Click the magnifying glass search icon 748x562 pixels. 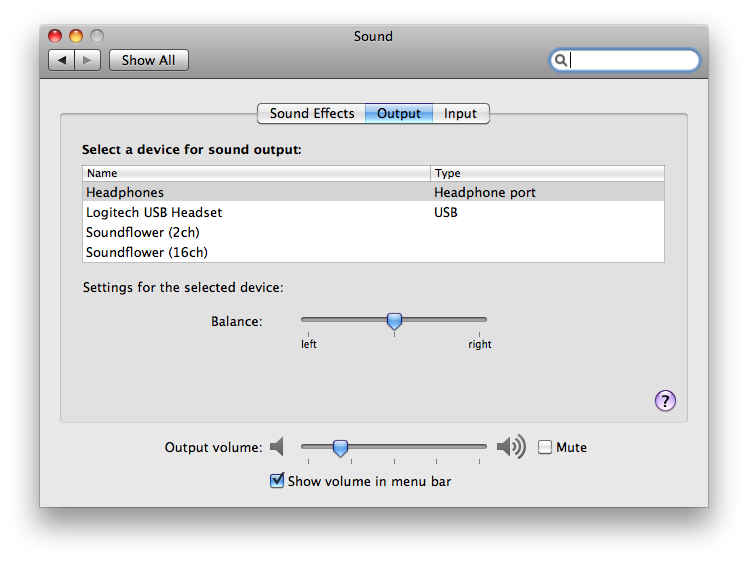(561, 60)
